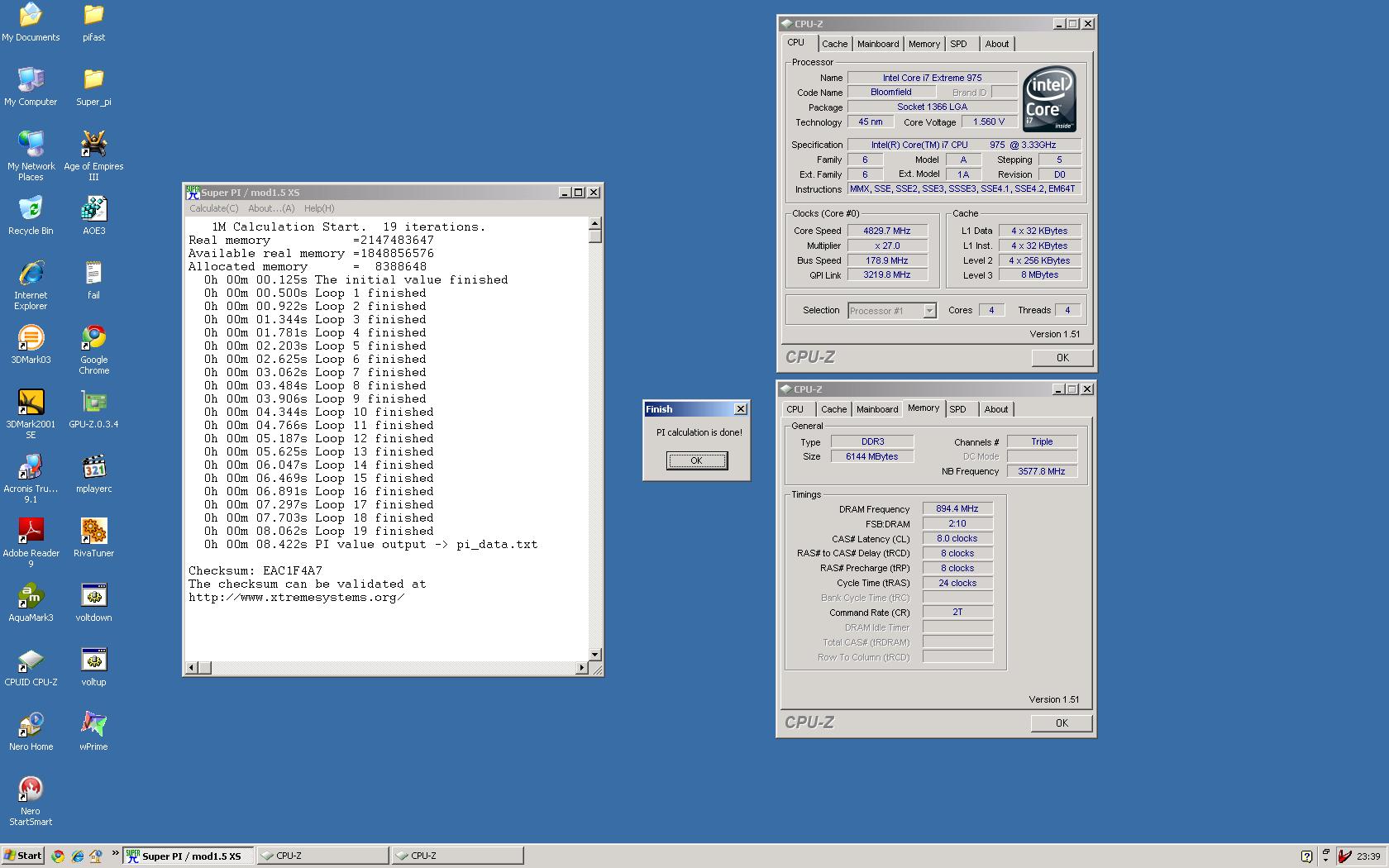This screenshot has width=1389, height=868.
Task: Click the red system tray icon
Action: 1345,856
